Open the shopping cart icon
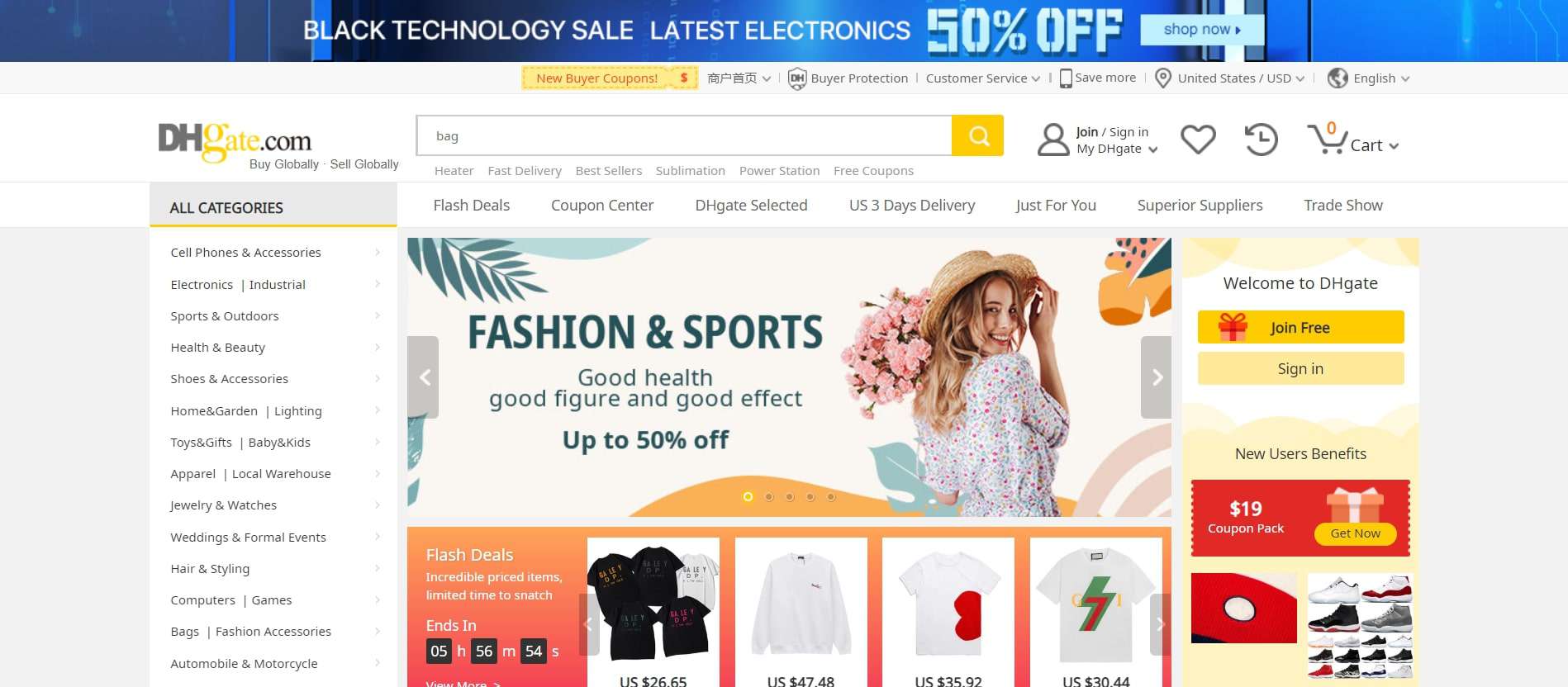 1327,139
